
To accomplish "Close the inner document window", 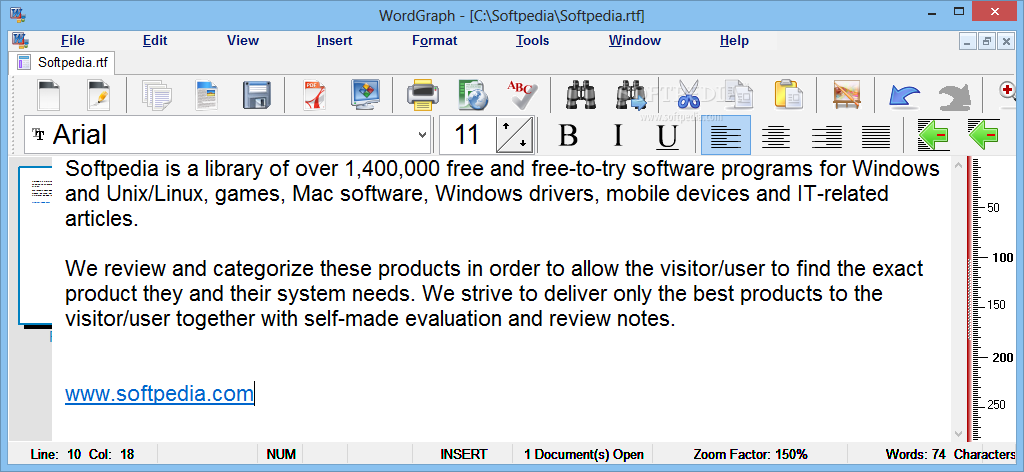I will 1006,41.
